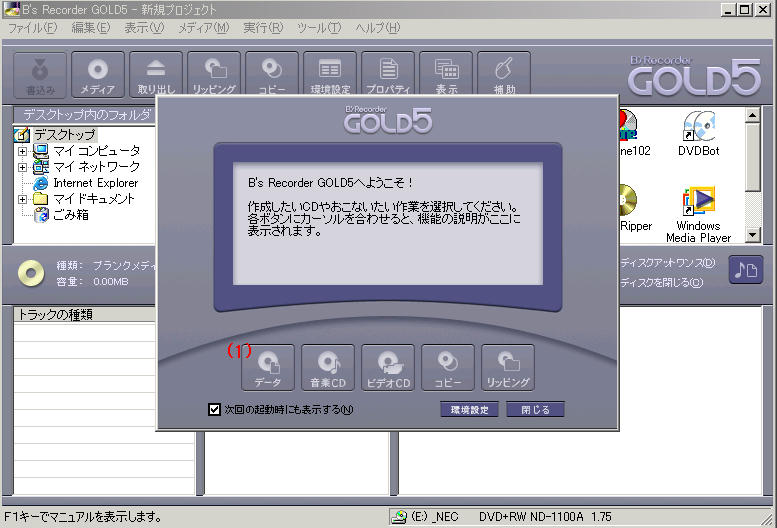Minimize the B's Recorder GOLD5 window

pyautogui.click(x=727, y=9)
